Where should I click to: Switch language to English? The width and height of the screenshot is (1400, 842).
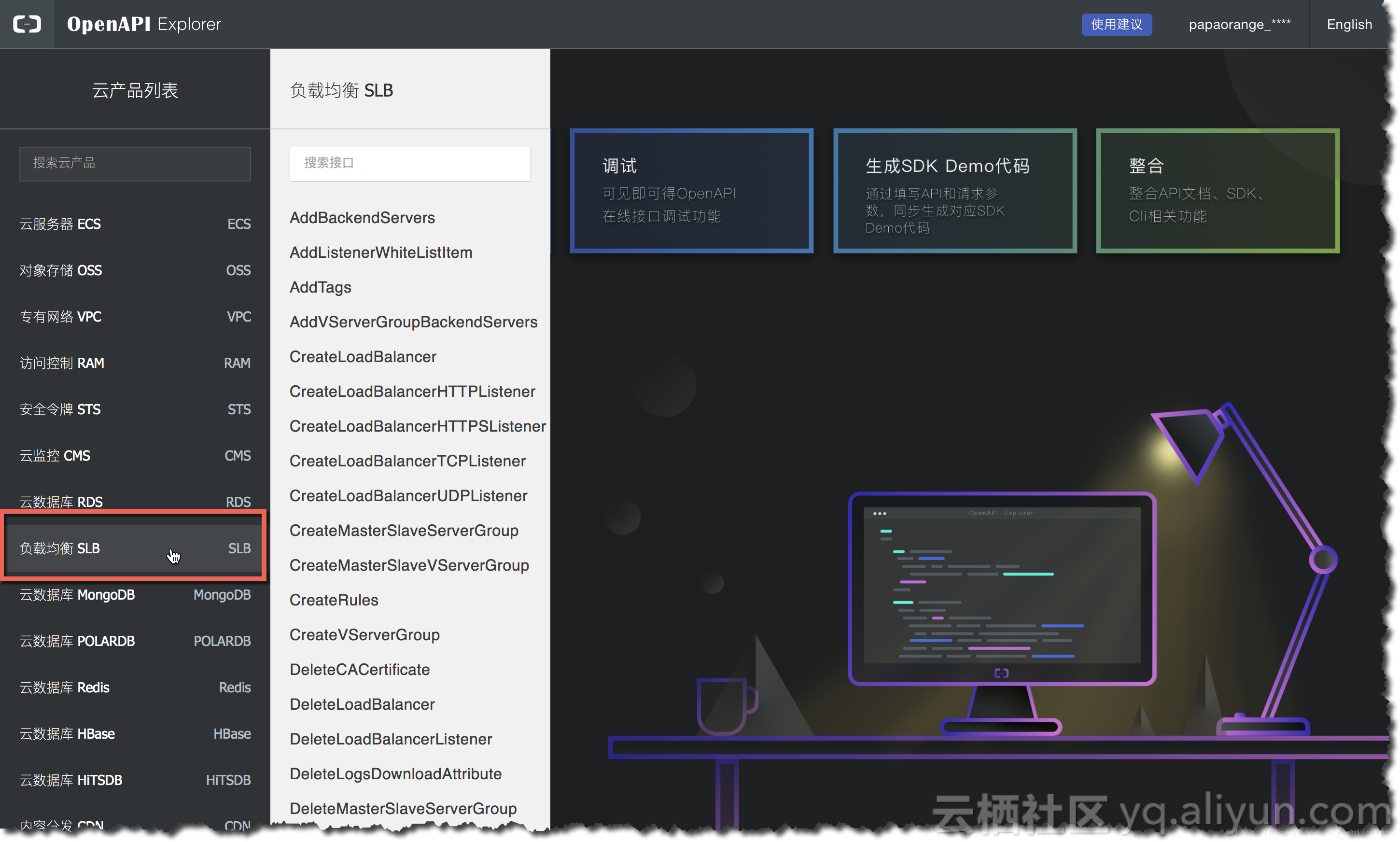[1348, 25]
